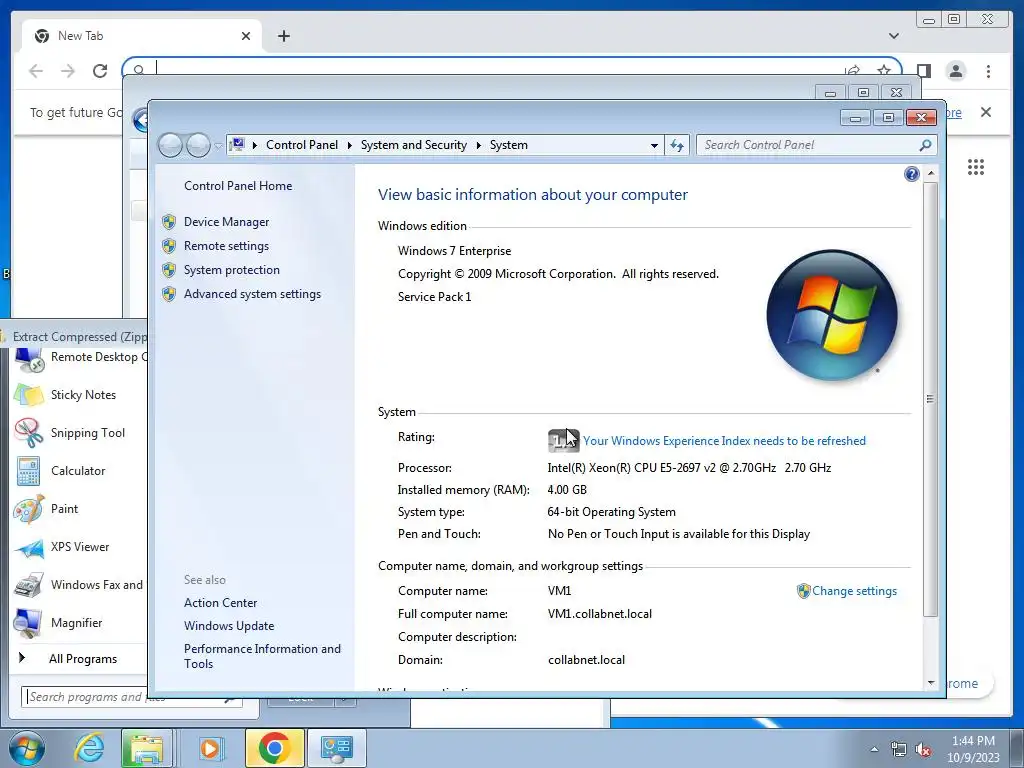The width and height of the screenshot is (1024, 768).
Task: Open Internet Explorer from taskbar
Action: (x=89, y=748)
